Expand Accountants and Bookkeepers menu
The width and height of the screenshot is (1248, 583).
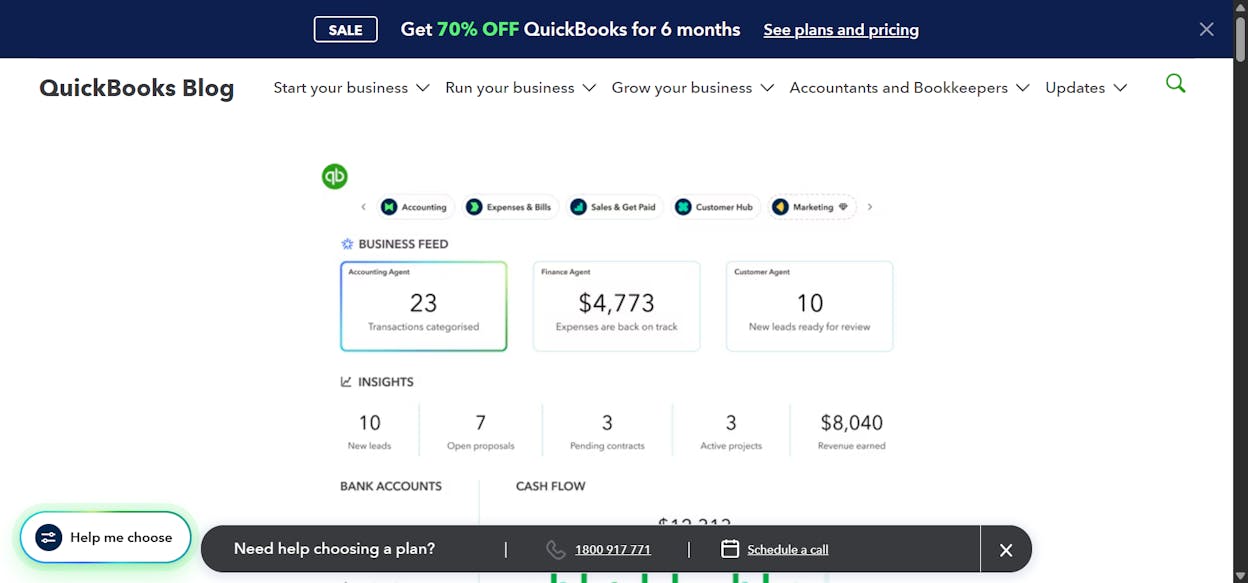pyautogui.click(x=909, y=88)
